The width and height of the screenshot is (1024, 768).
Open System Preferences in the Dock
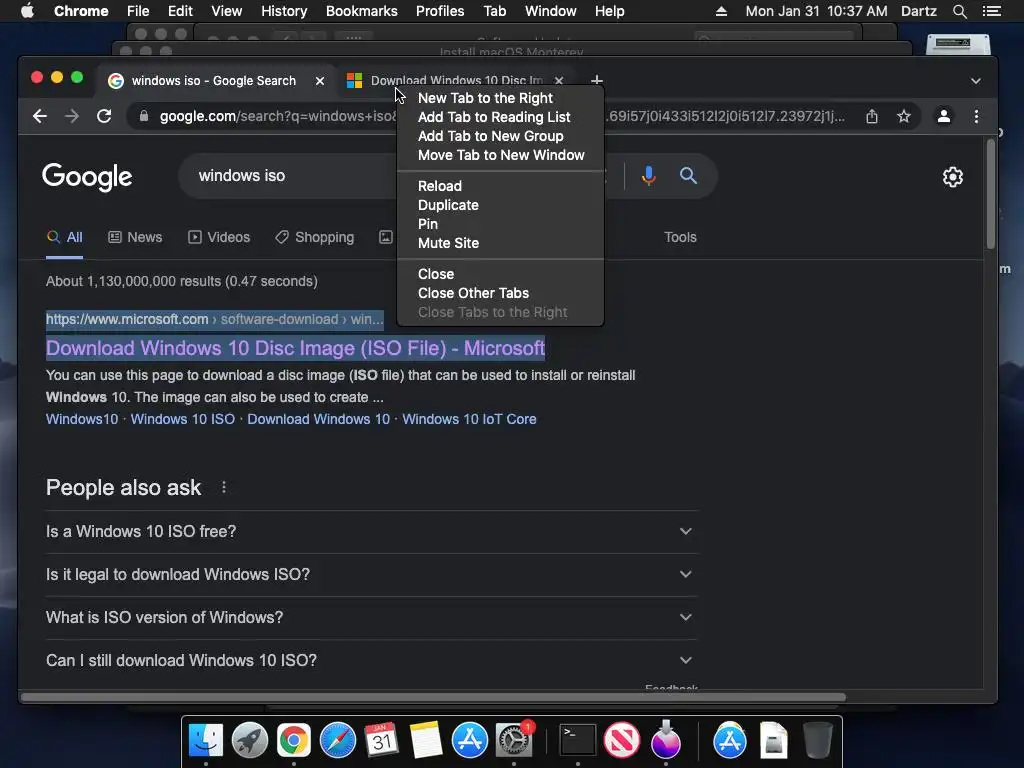(514, 741)
